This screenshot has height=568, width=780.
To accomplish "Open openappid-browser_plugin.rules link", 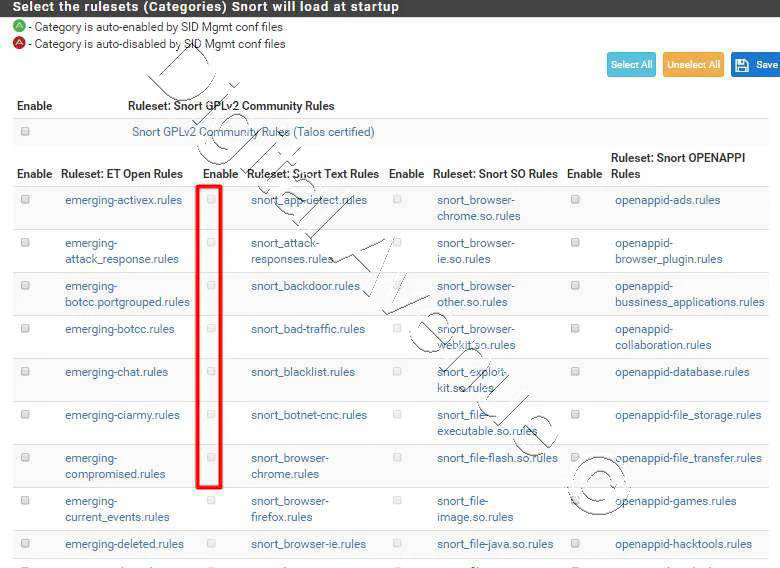I will 669,251.
